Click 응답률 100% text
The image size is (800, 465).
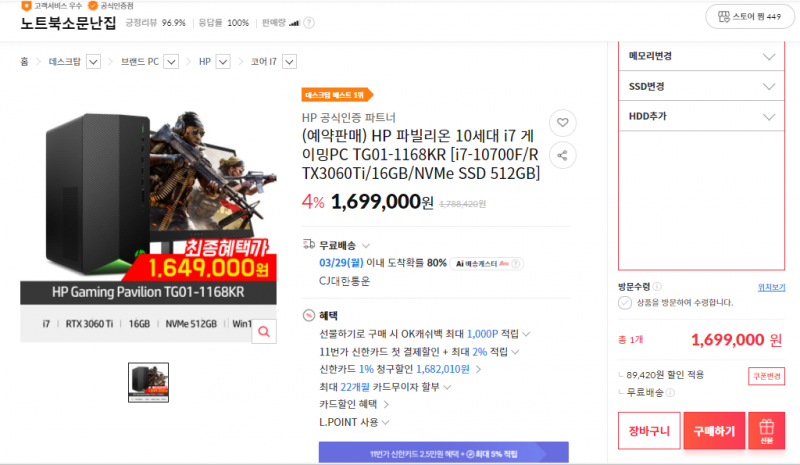point(223,23)
